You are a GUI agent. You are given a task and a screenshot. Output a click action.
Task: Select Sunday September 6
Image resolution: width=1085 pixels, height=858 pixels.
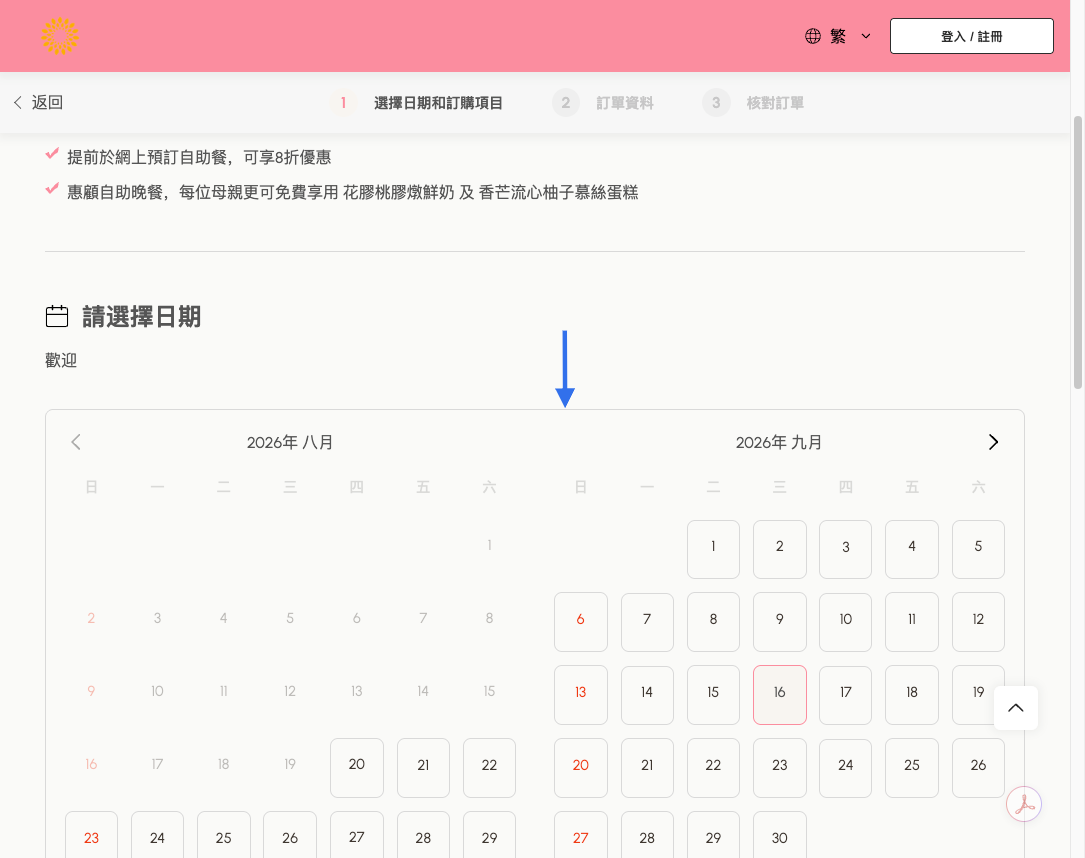click(x=581, y=622)
